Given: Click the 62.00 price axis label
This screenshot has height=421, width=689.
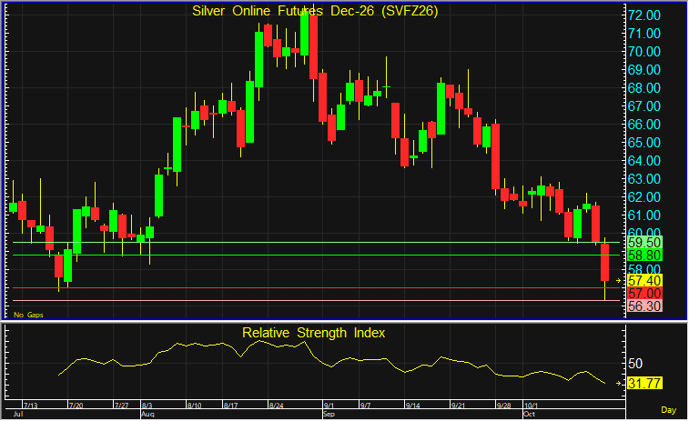Looking at the screenshot, I should coord(644,197).
